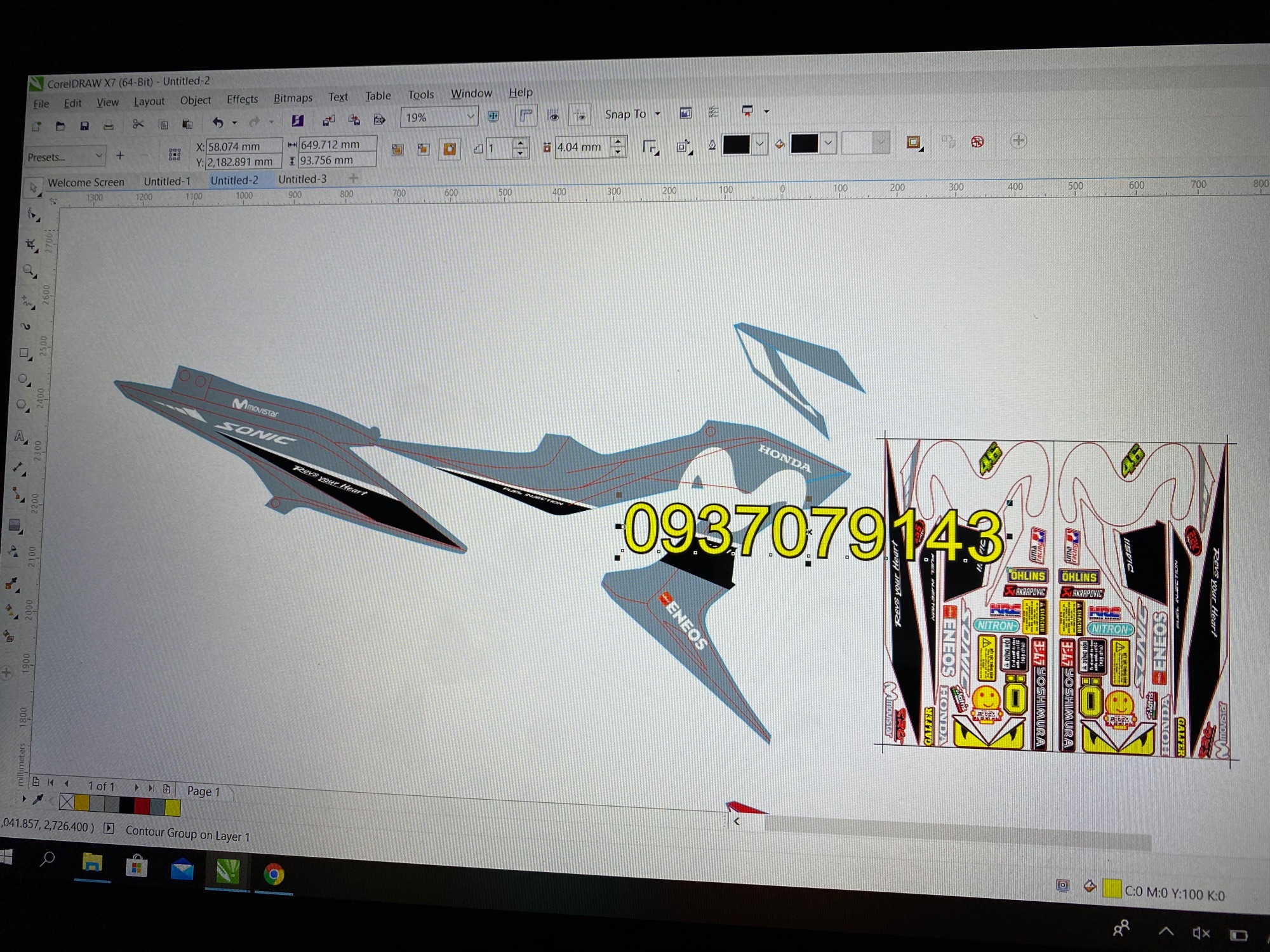Select the Freehand tool
The width and height of the screenshot is (1270, 952).
[28, 301]
